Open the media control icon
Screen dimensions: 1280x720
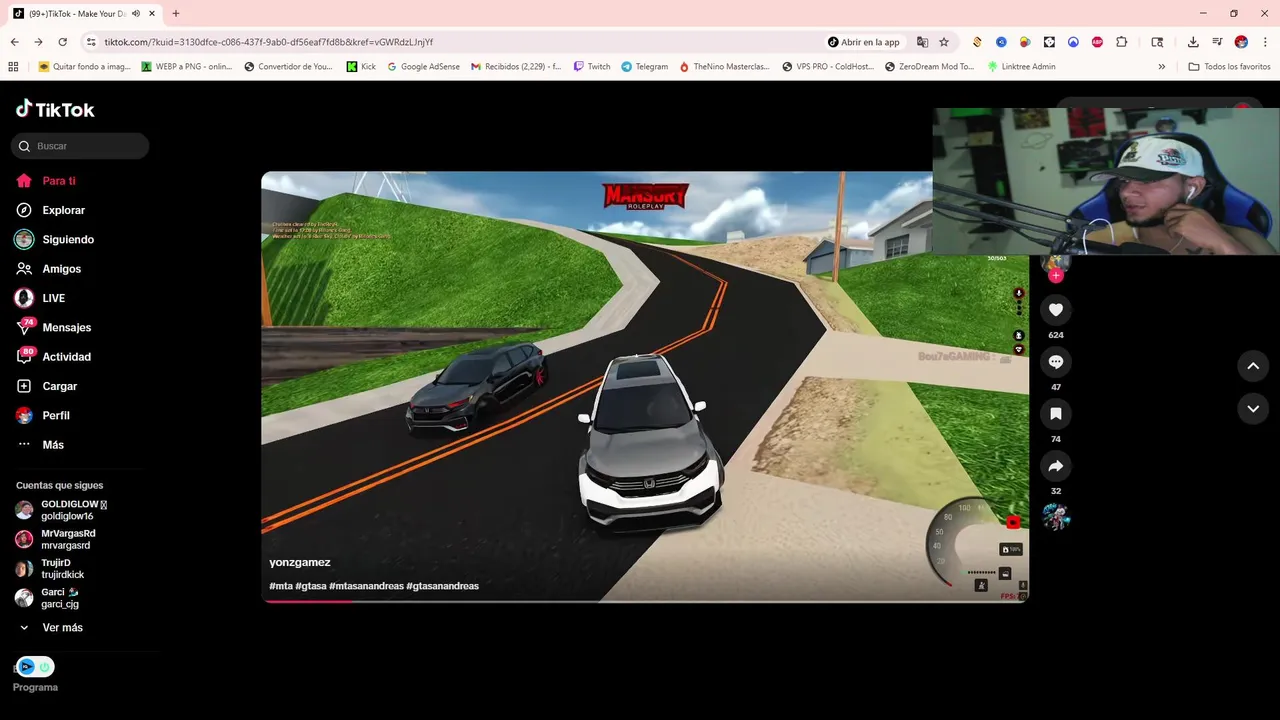point(1217,42)
